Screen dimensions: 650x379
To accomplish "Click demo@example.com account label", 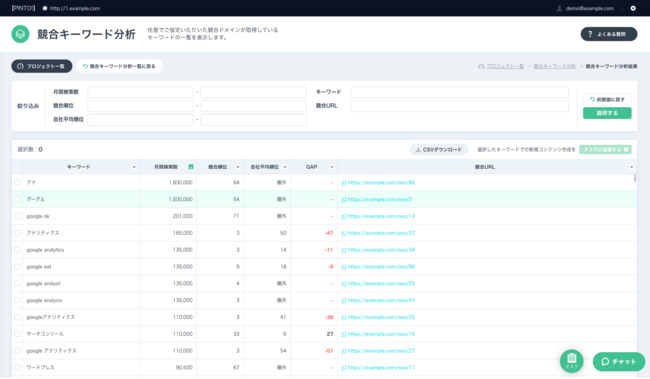I will coord(589,8).
